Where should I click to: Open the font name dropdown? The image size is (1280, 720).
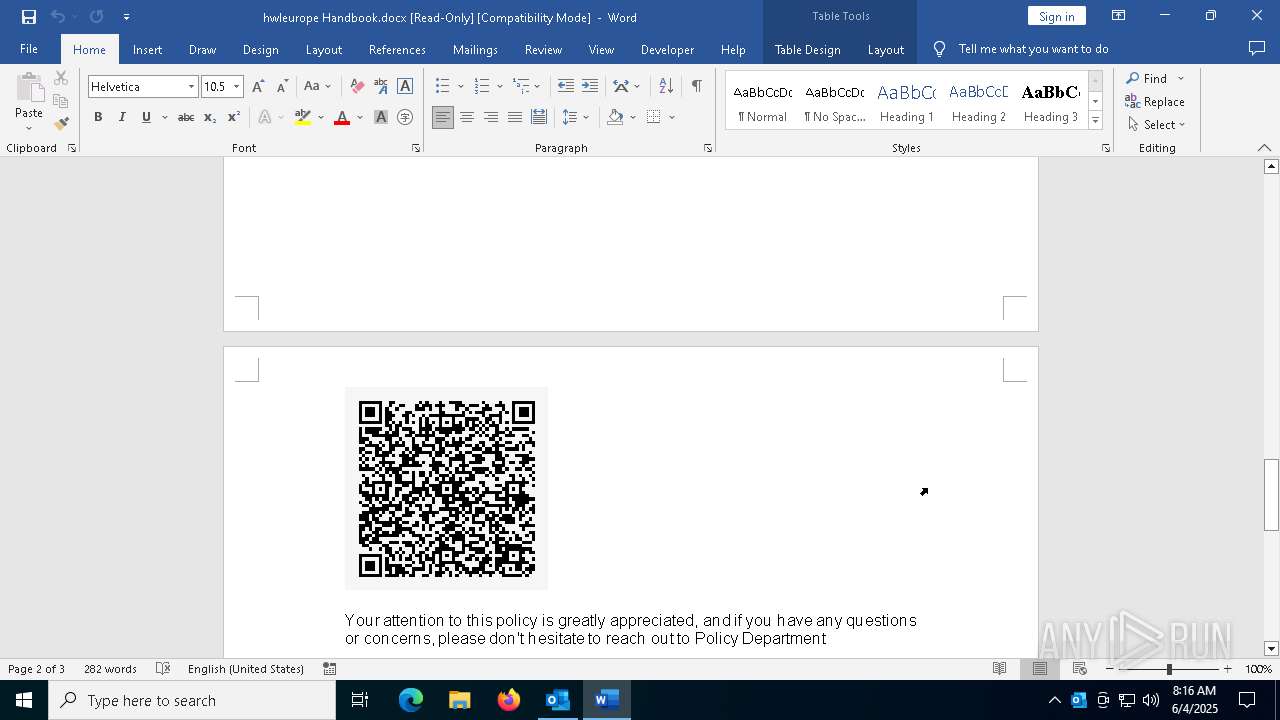(191, 87)
